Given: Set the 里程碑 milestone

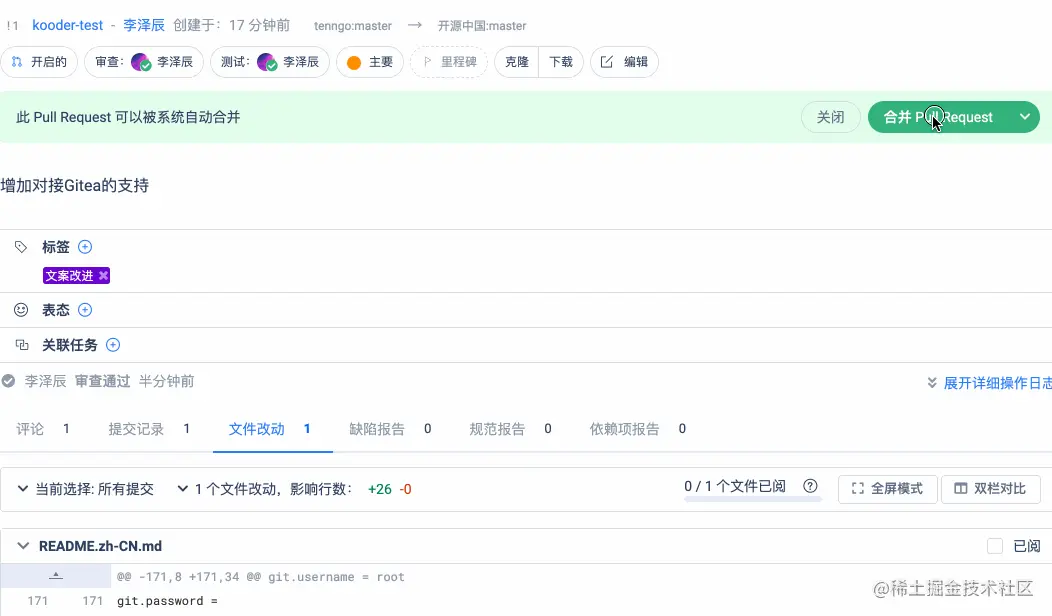Looking at the screenshot, I should coord(449,62).
